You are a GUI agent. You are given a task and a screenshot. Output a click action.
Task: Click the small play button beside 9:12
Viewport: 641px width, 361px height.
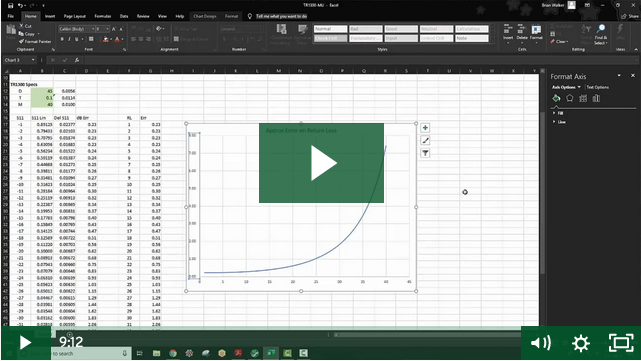point(25,343)
